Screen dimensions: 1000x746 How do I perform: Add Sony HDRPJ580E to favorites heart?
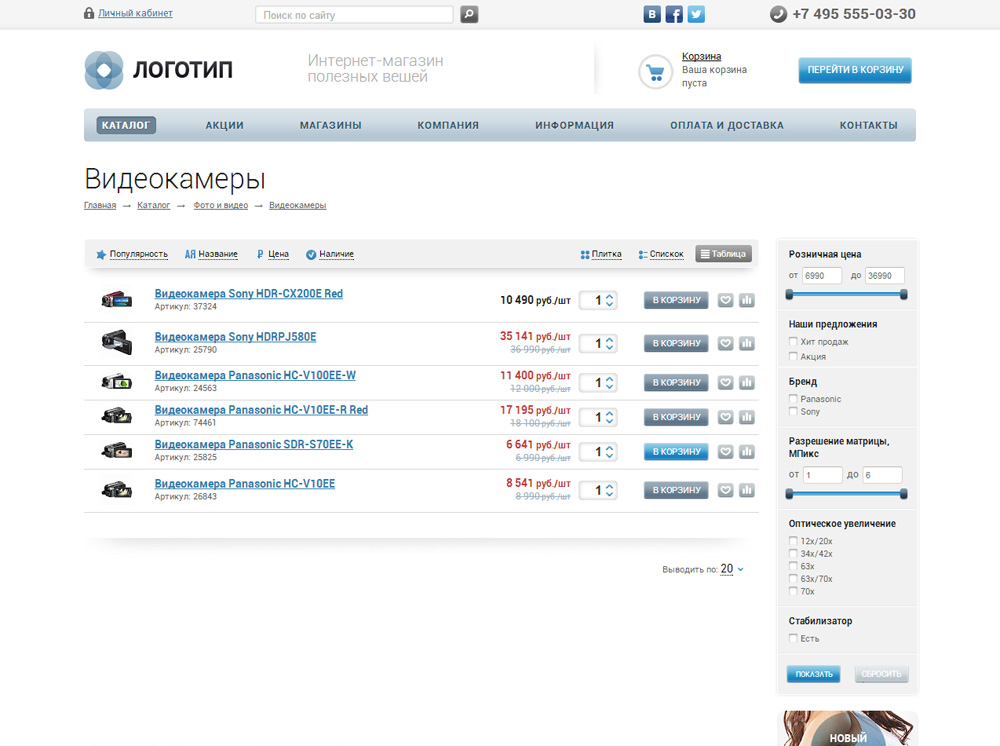click(x=725, y=343)
